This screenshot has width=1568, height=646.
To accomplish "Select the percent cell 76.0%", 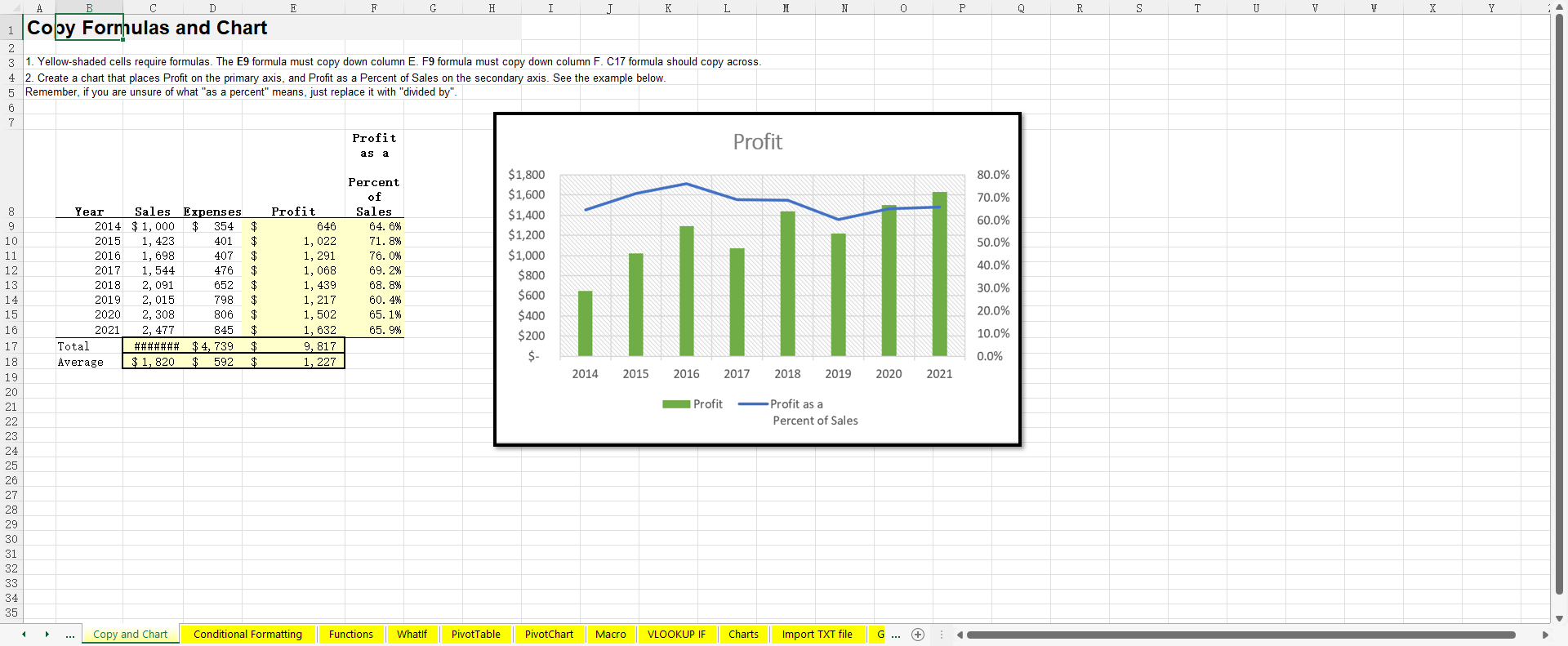I will point(374,256).
